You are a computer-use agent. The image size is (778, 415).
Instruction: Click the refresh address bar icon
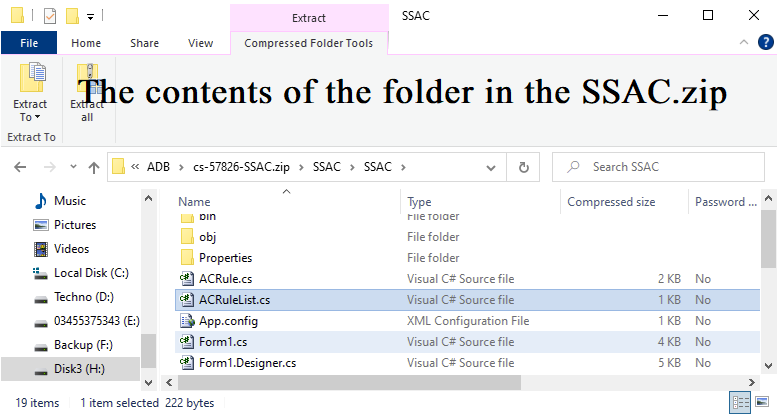[x=523, y=167]
